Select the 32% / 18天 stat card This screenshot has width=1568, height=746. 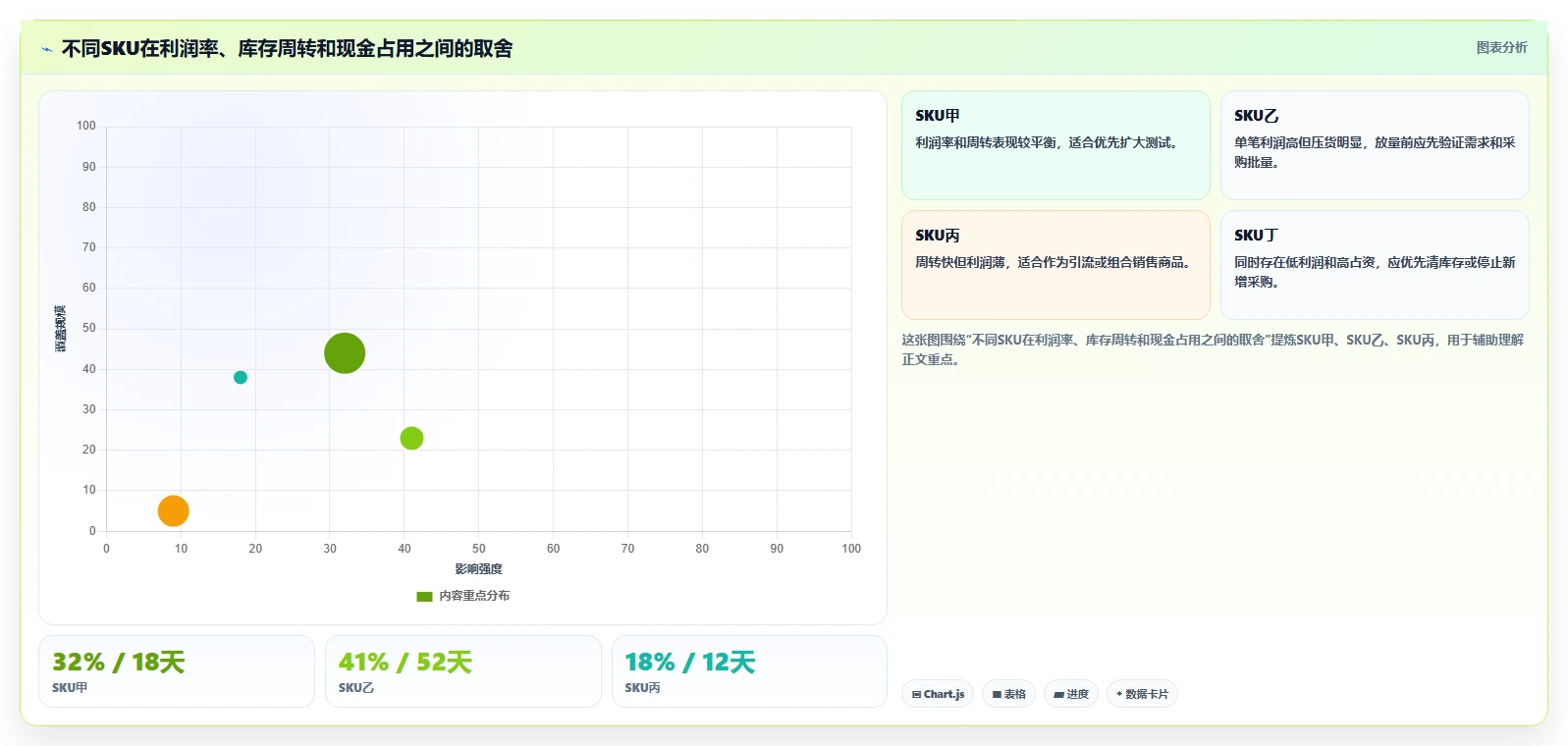[x=177, y=671]
